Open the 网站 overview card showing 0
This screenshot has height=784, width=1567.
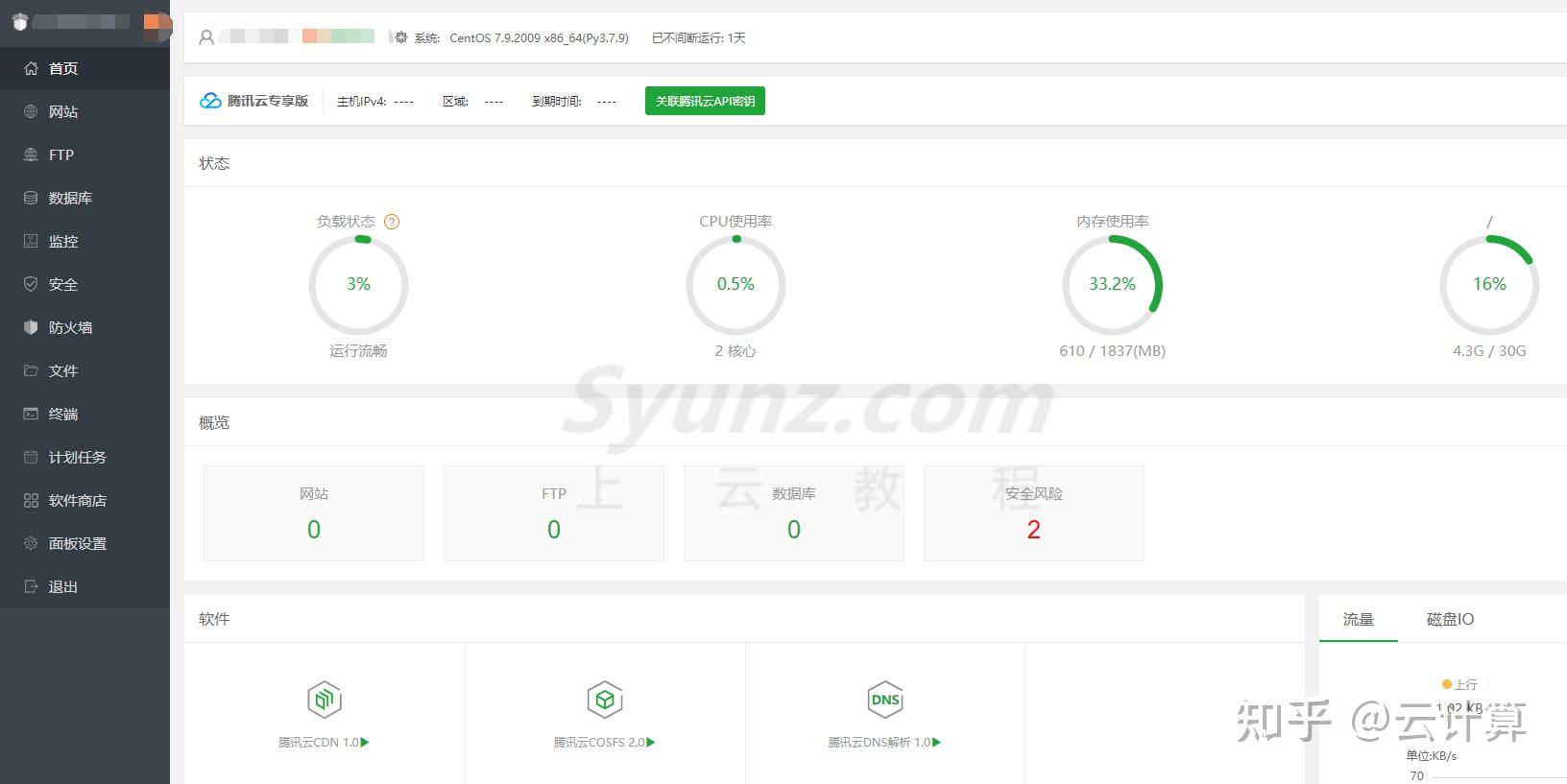click(314, 513)
